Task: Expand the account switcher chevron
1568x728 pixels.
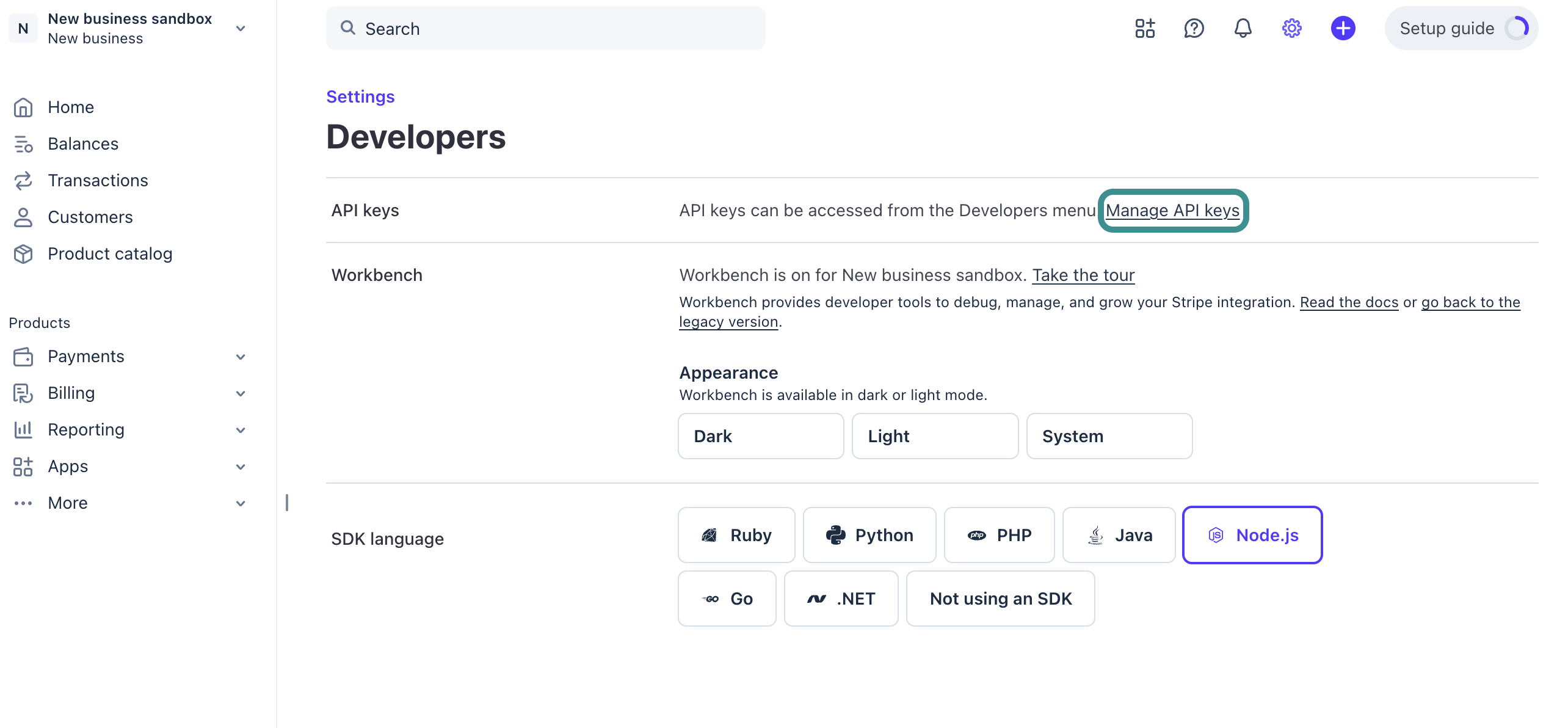Action: click(241, 28)
